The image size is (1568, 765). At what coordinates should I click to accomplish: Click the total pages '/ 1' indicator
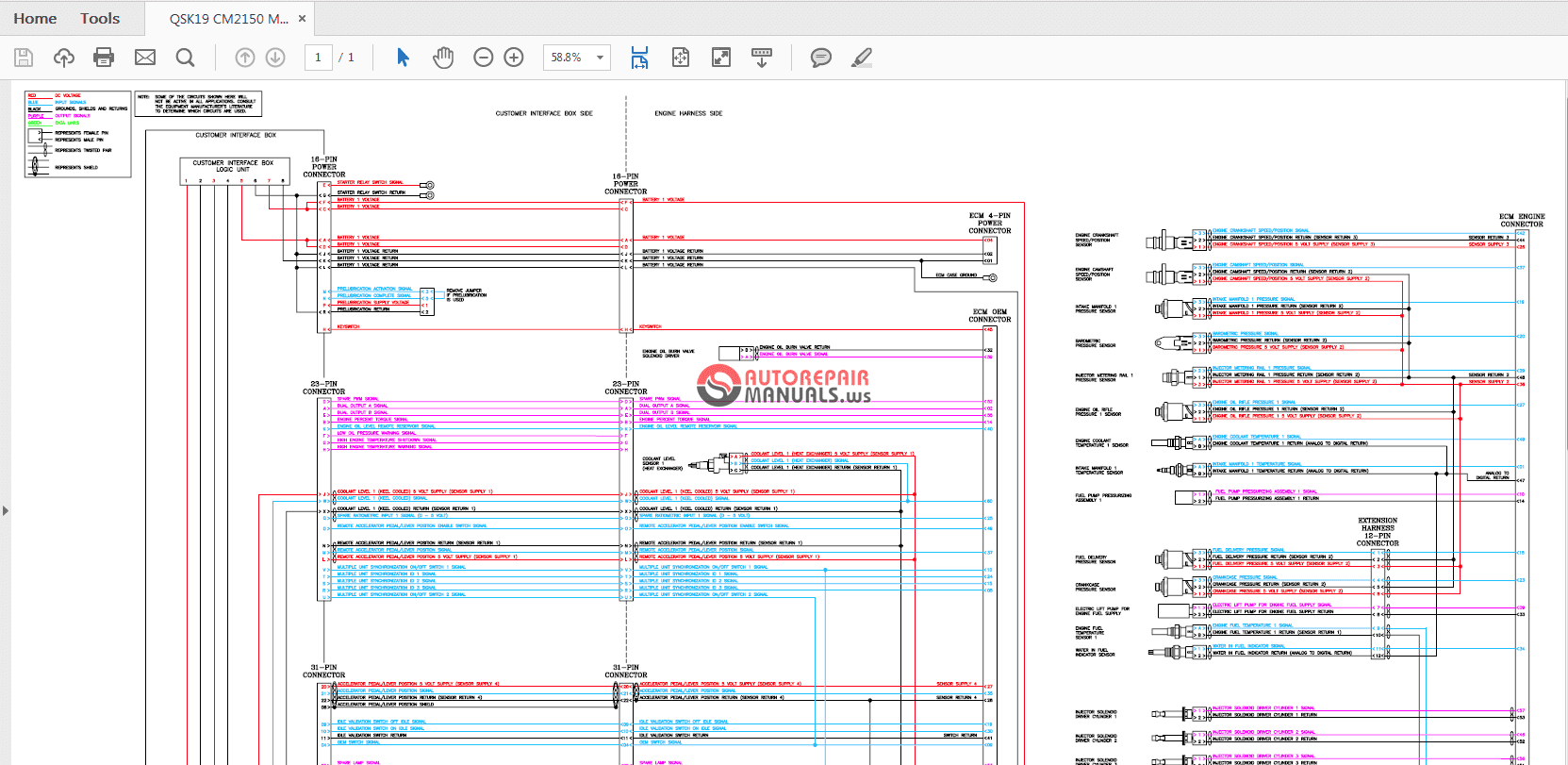[346, 58]
